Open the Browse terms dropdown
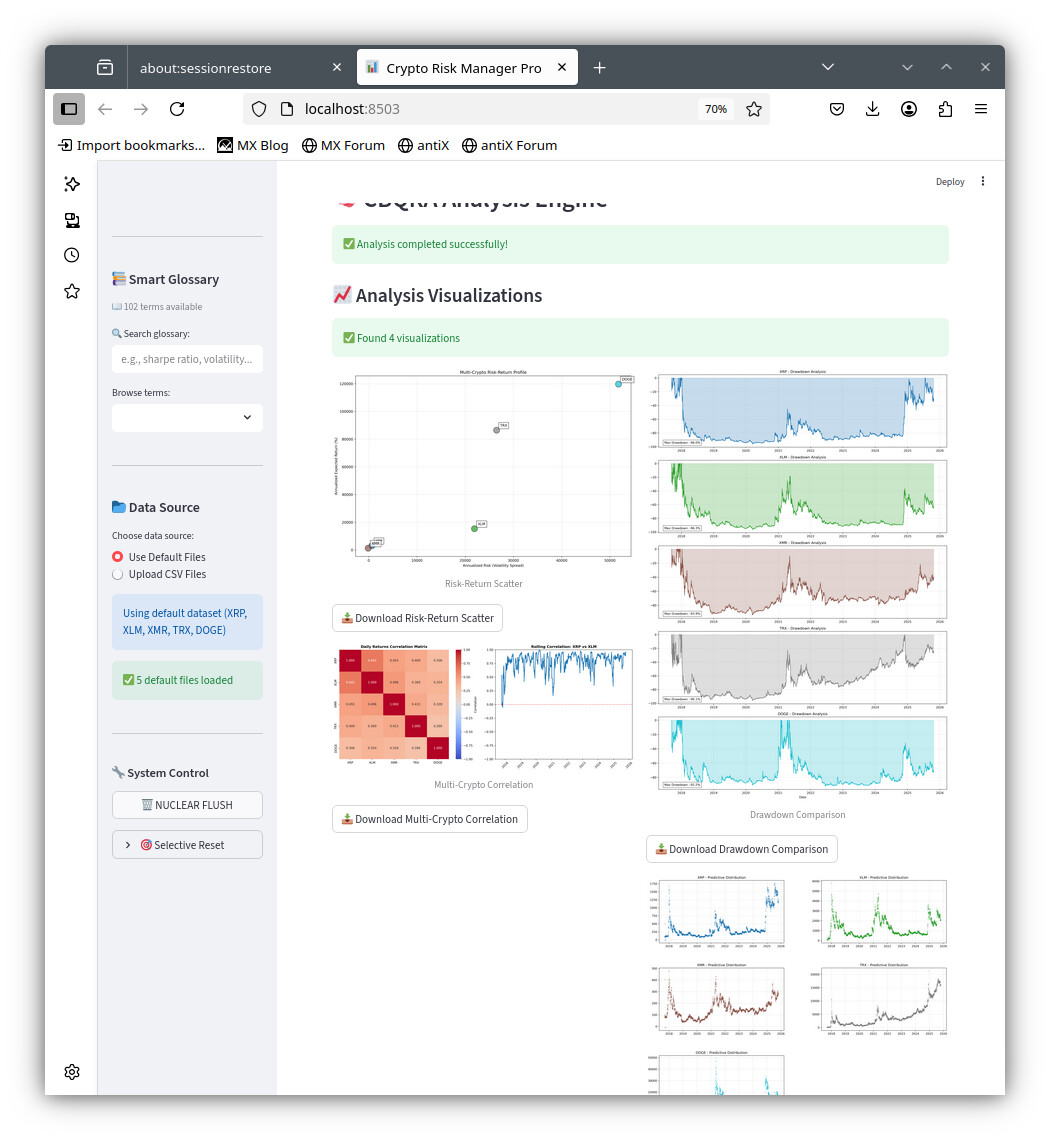 point(187,417)
